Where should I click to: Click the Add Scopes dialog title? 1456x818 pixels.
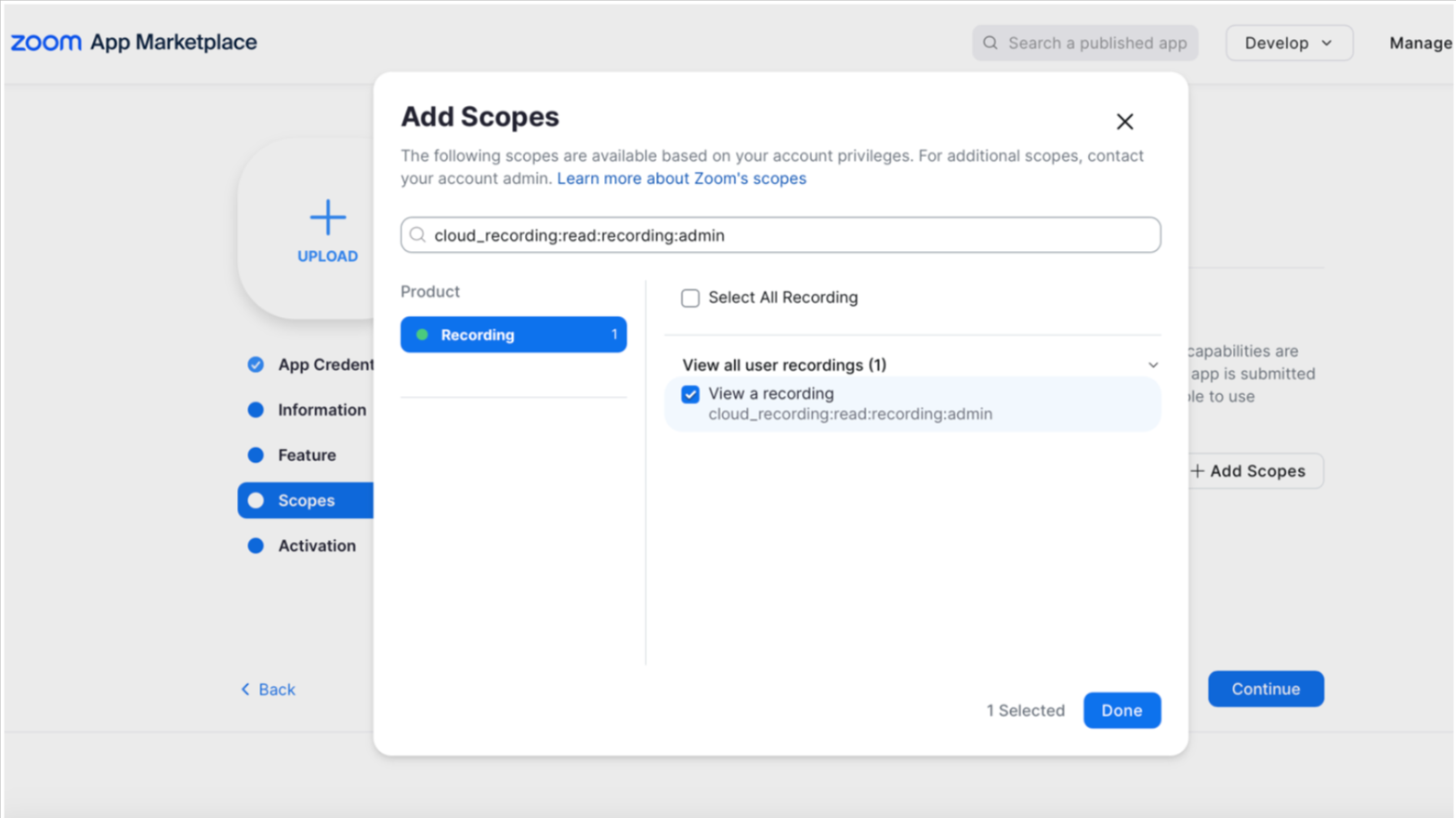(x=480, y=117)
